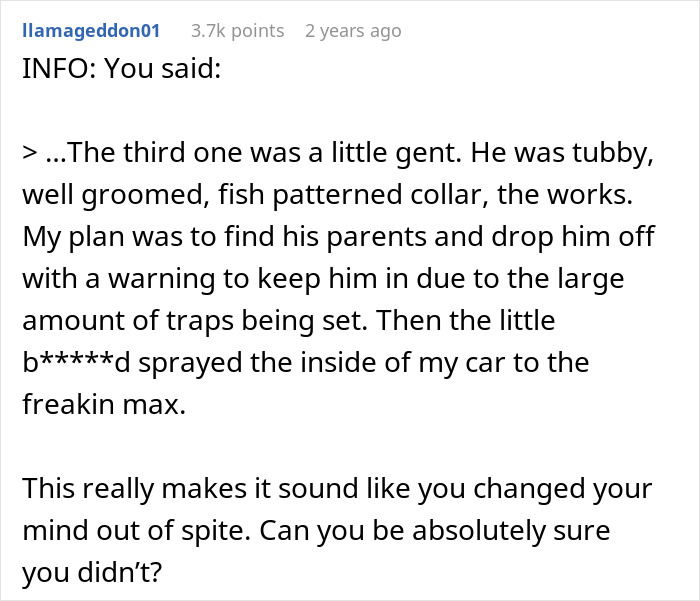
Task: Click the INFO: You said: line
Action: tap(121, 69)
